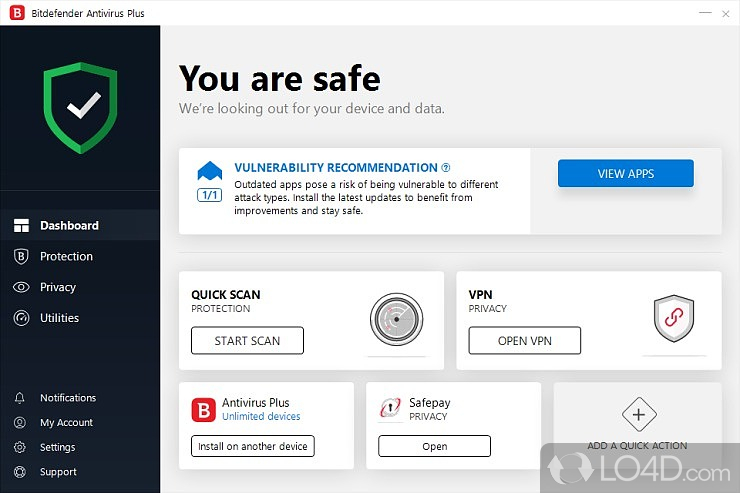The image size is (740, 493).
Task: Click the Quick Scan radar icon
Action: (x=396, y=319)
